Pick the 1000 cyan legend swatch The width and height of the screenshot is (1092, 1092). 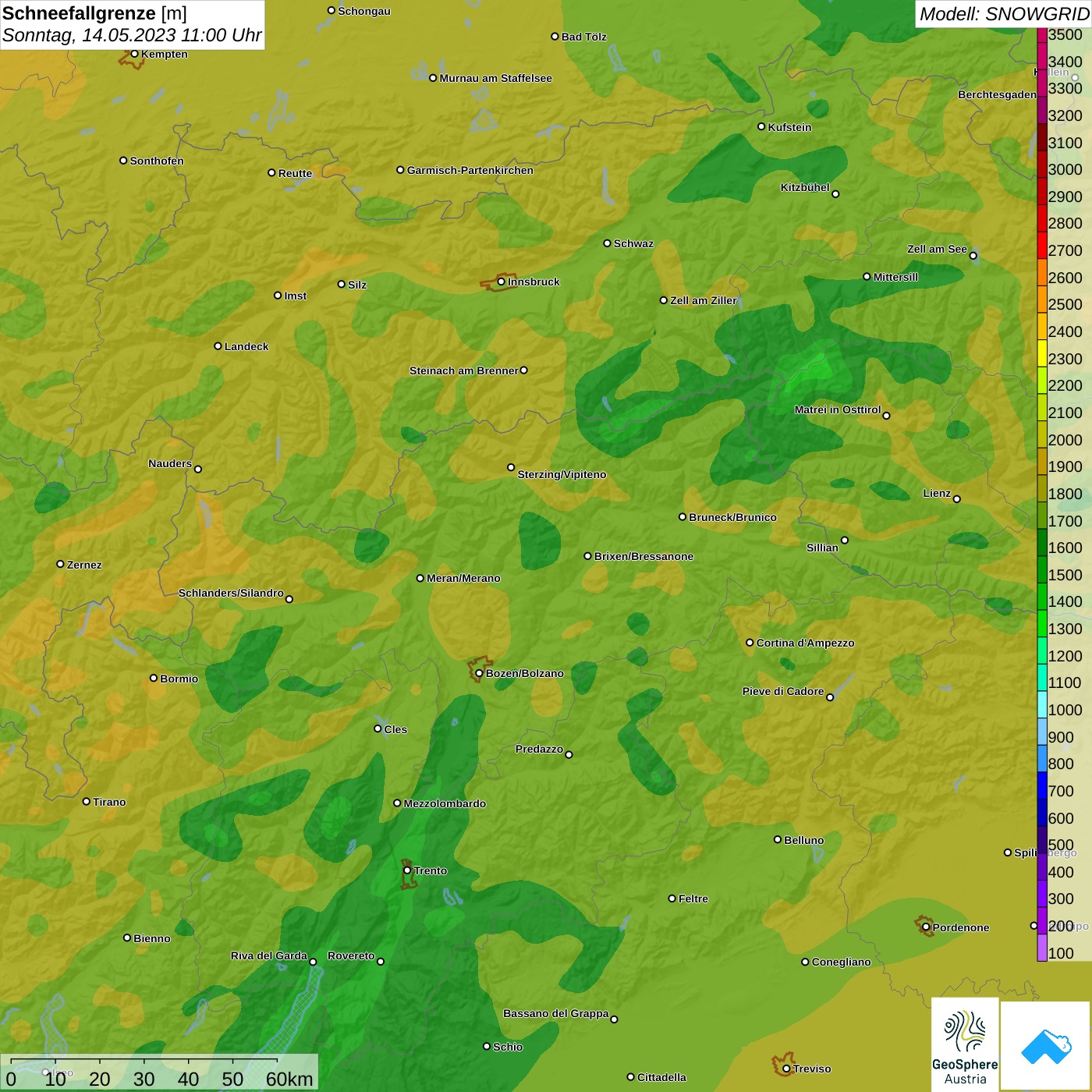(x=1042, y=710)
